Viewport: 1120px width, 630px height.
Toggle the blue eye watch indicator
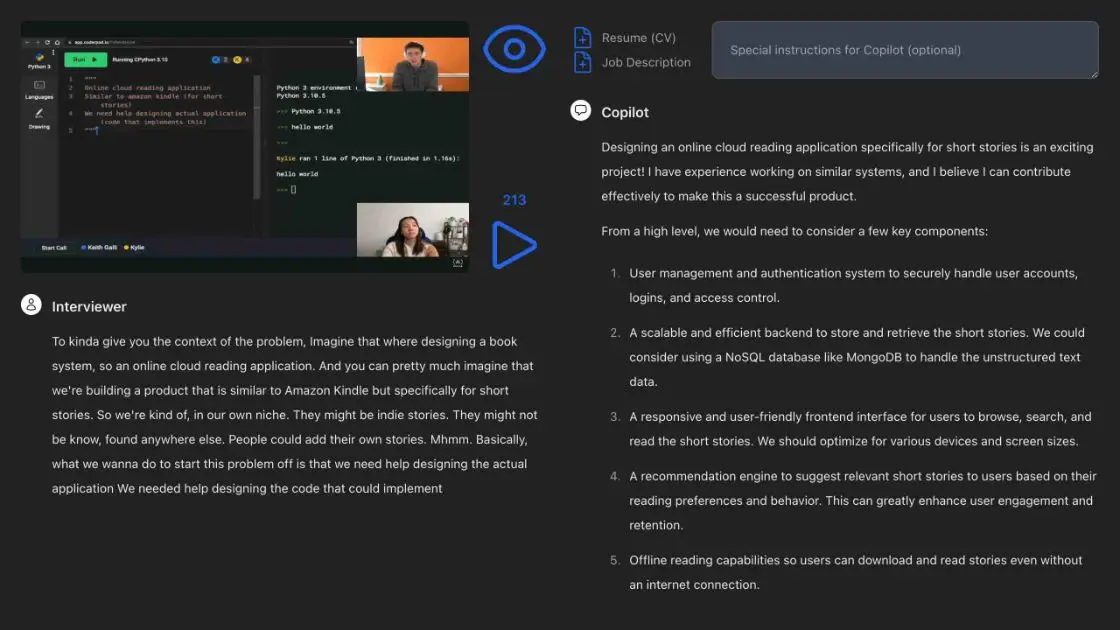coord(514,47)
